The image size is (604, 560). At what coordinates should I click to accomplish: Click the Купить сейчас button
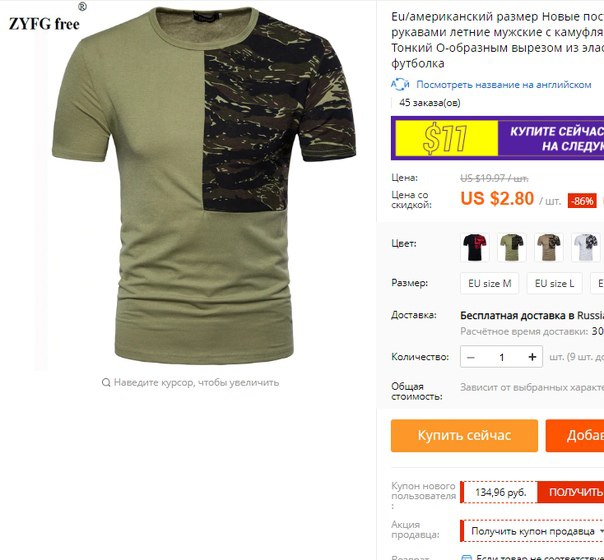tap(464, 436)
